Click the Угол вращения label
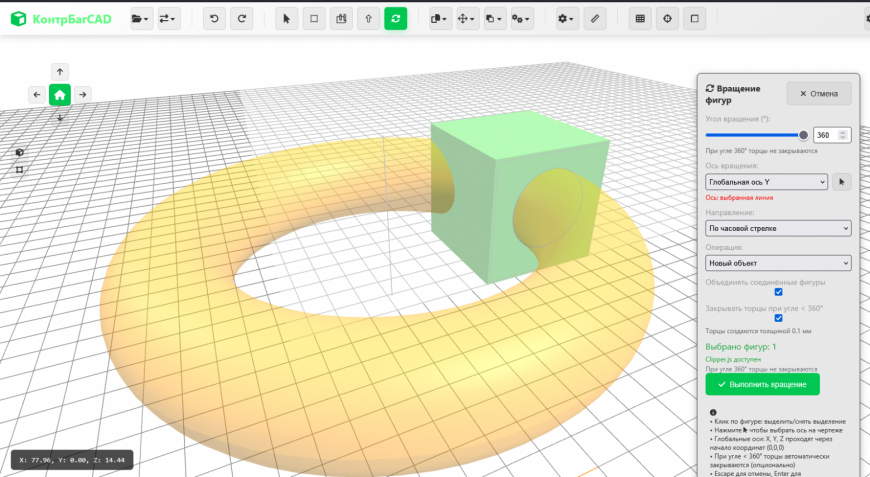Image resolution: width=870 pixels, height=477 pixels. 737,119
